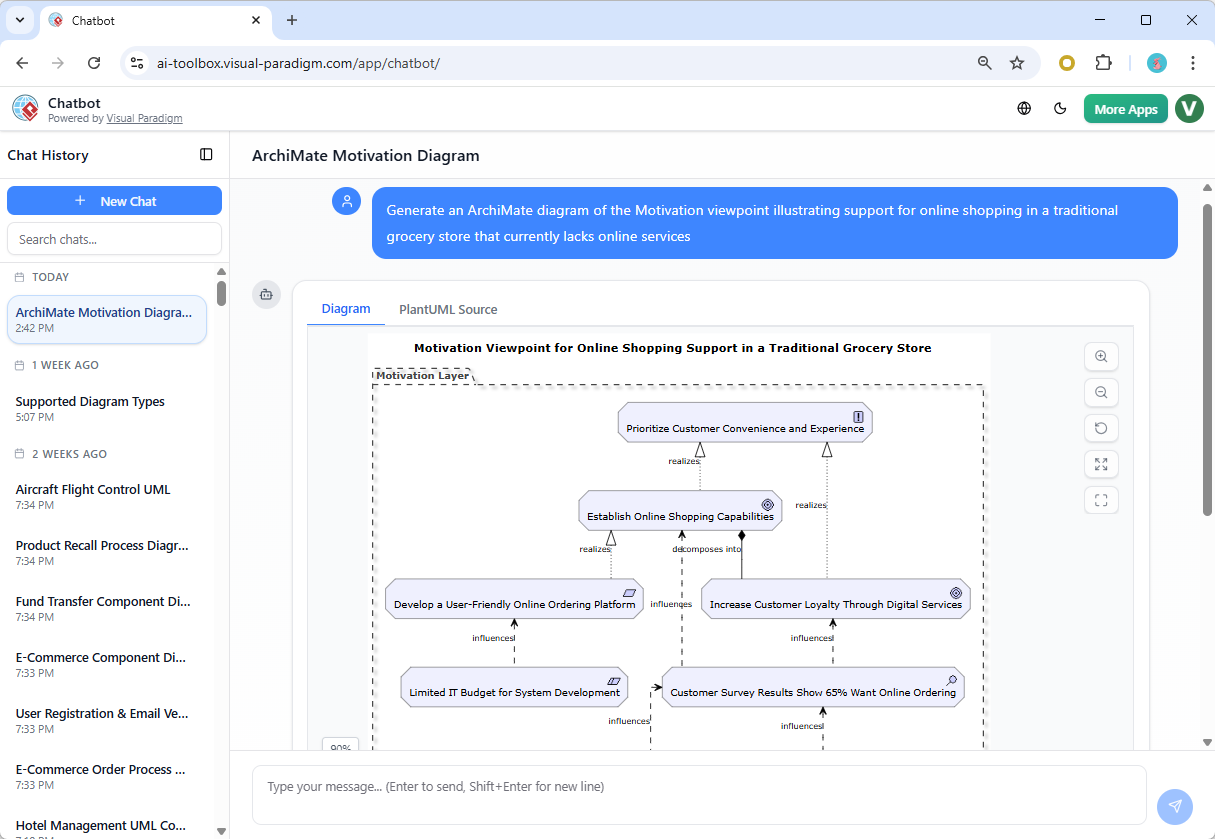Expand diagram to full screen
Viewport: 1215px width, 839px height.
point(1101,464)
